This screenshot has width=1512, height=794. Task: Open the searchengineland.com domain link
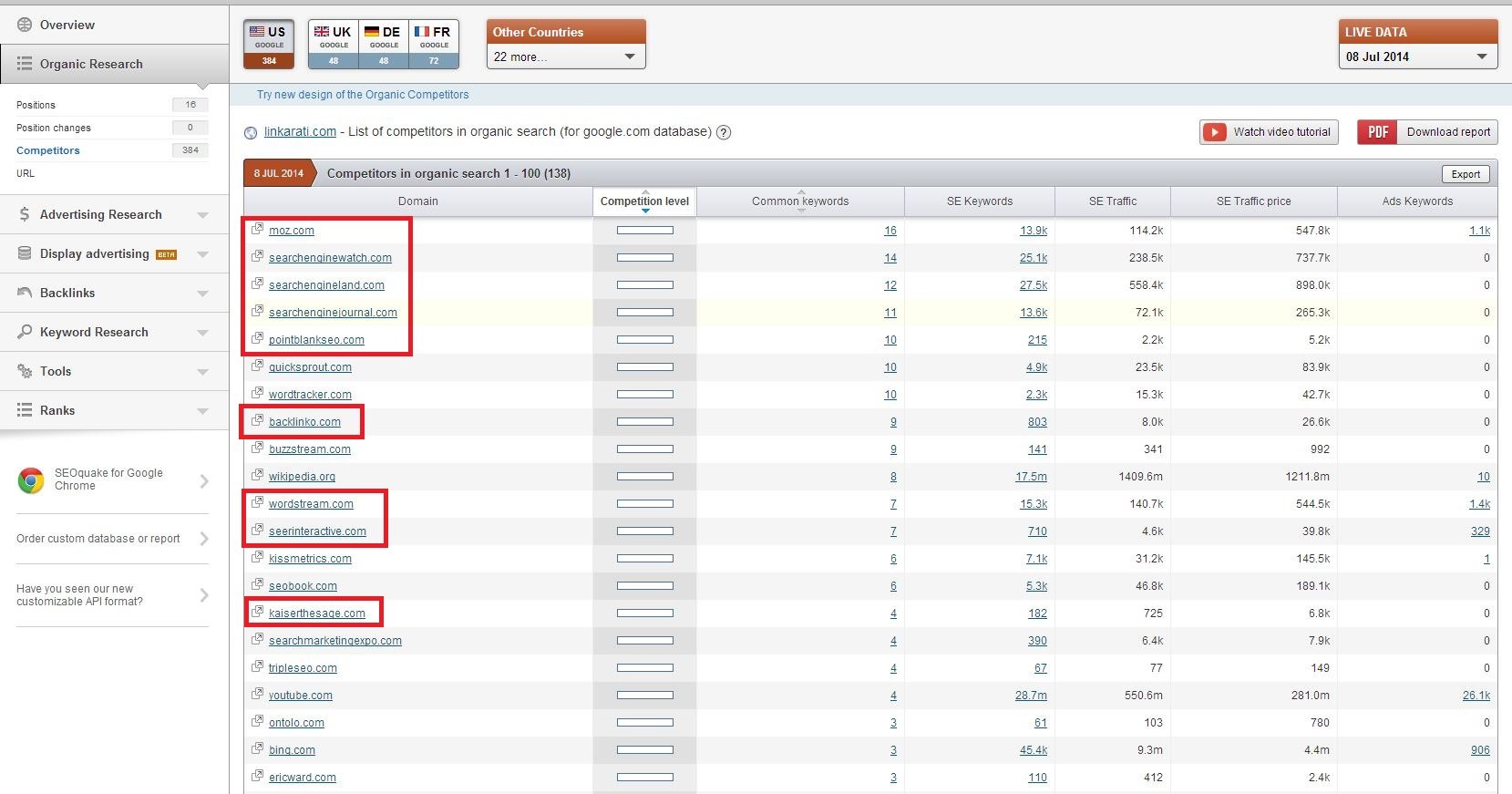[x=326, y=285]
